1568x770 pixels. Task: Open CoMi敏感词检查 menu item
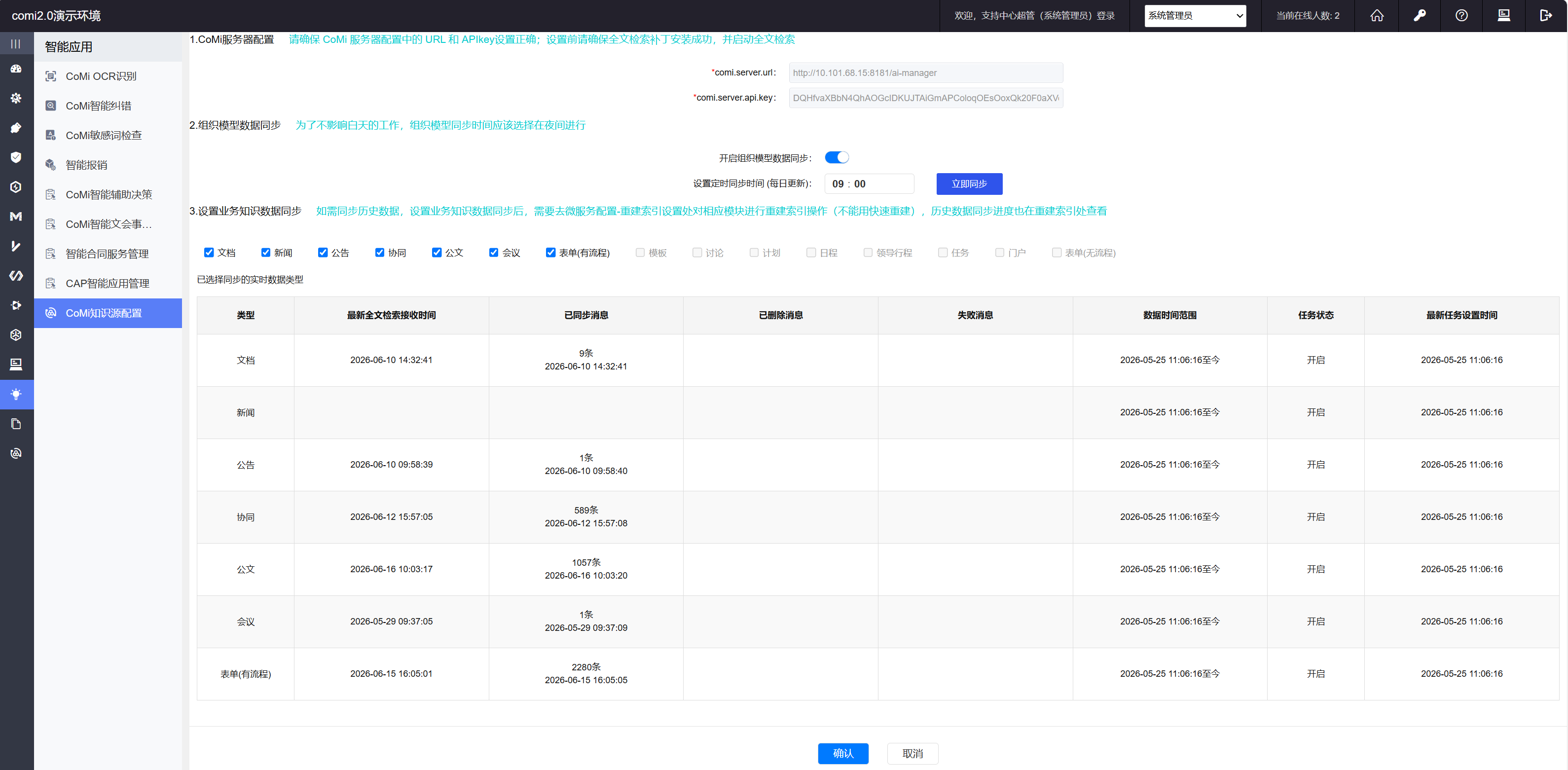click(x=108, y=135)
